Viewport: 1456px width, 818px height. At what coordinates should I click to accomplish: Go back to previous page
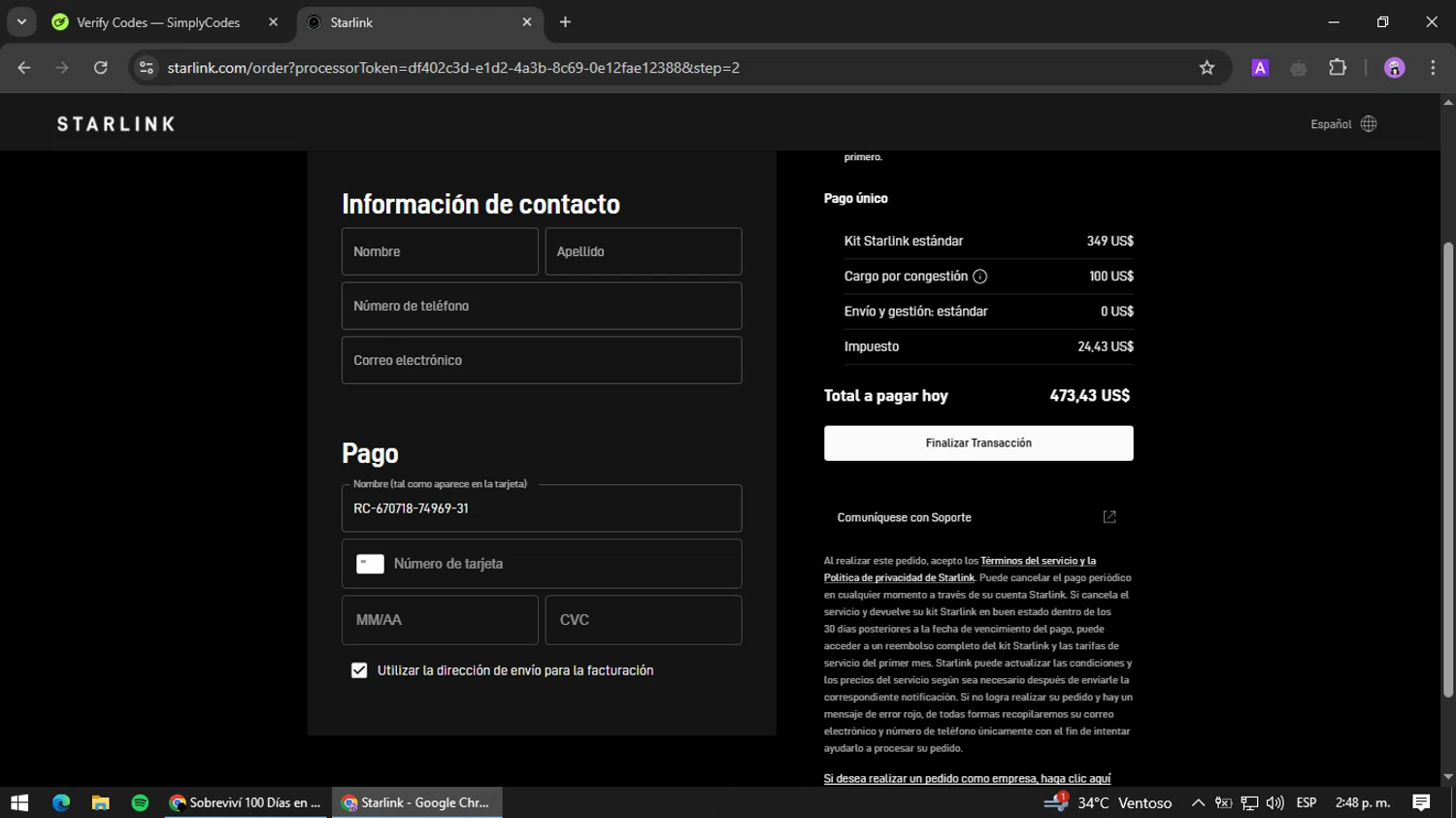[24, 68]
